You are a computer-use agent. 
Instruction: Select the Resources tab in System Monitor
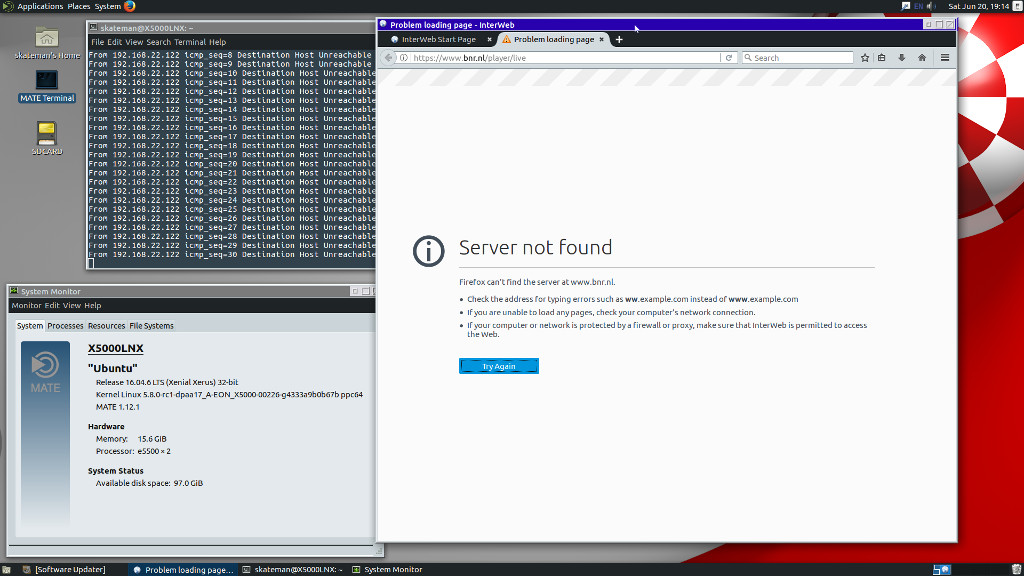point(106,326)
